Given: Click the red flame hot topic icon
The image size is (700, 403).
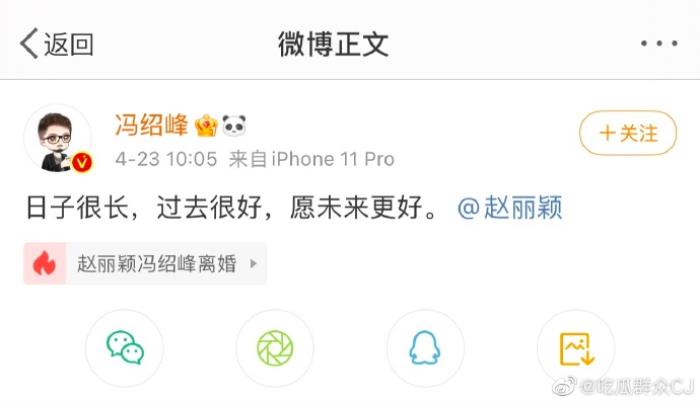Looking at the screenshot, I should [45, 263].
